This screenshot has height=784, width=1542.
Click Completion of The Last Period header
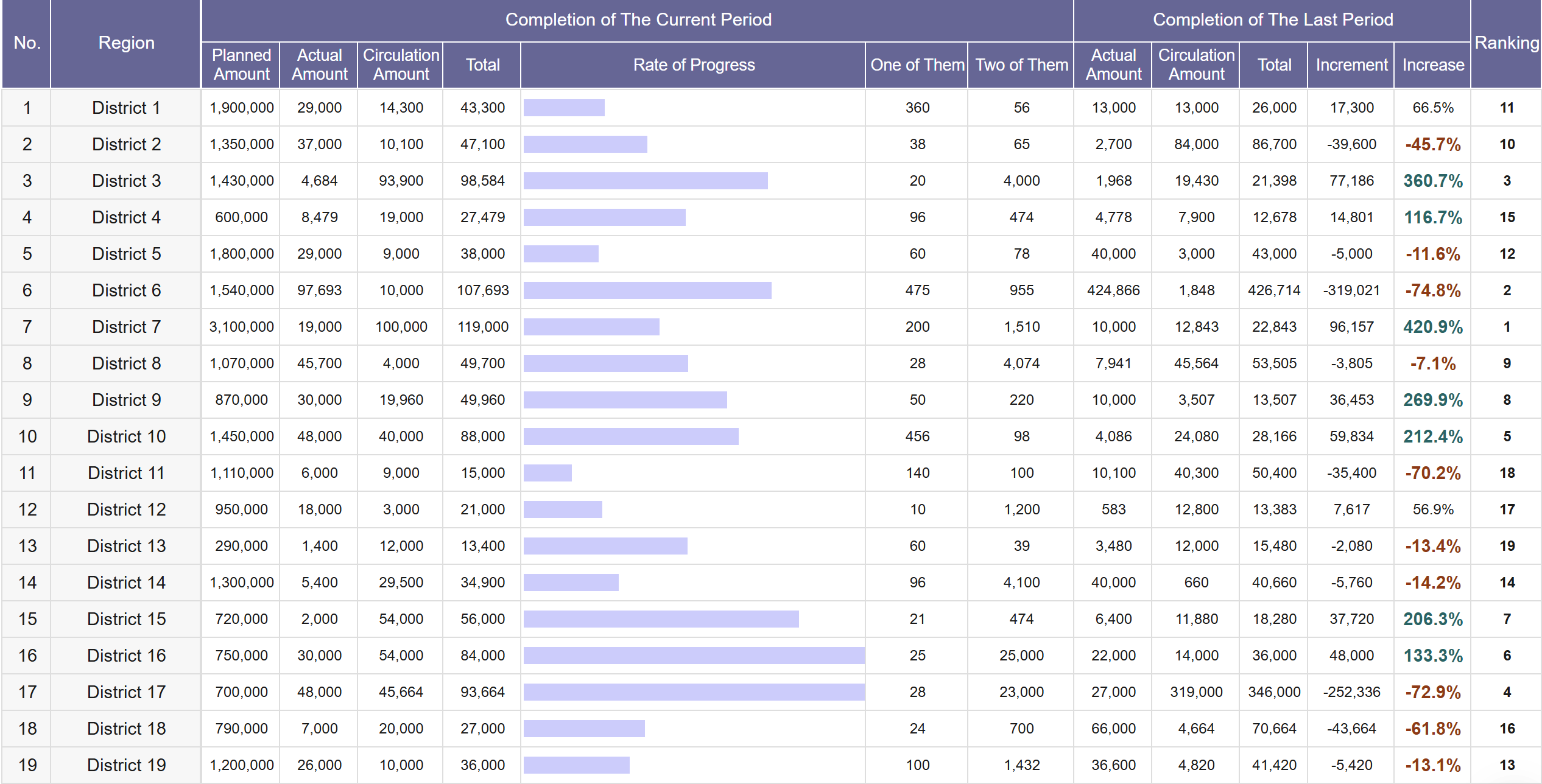tap(1272, 20)
